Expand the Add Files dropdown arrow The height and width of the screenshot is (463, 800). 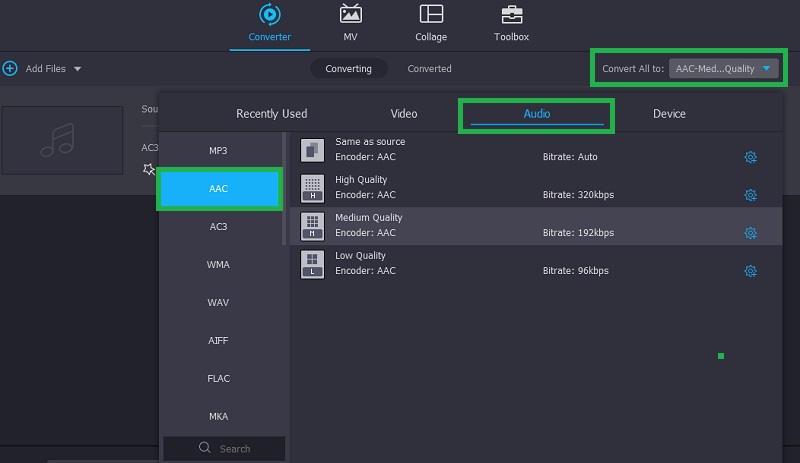click(x=77, y=69)
